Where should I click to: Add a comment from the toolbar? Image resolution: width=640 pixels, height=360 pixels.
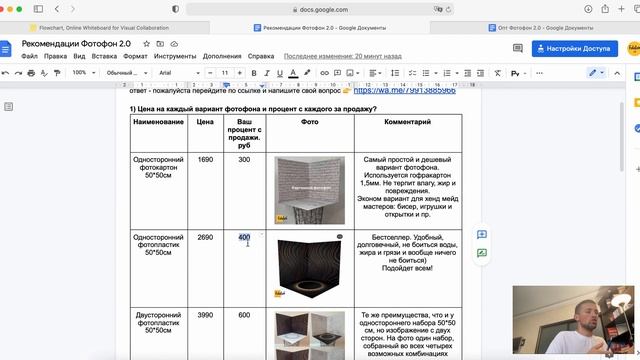(338, 73)
